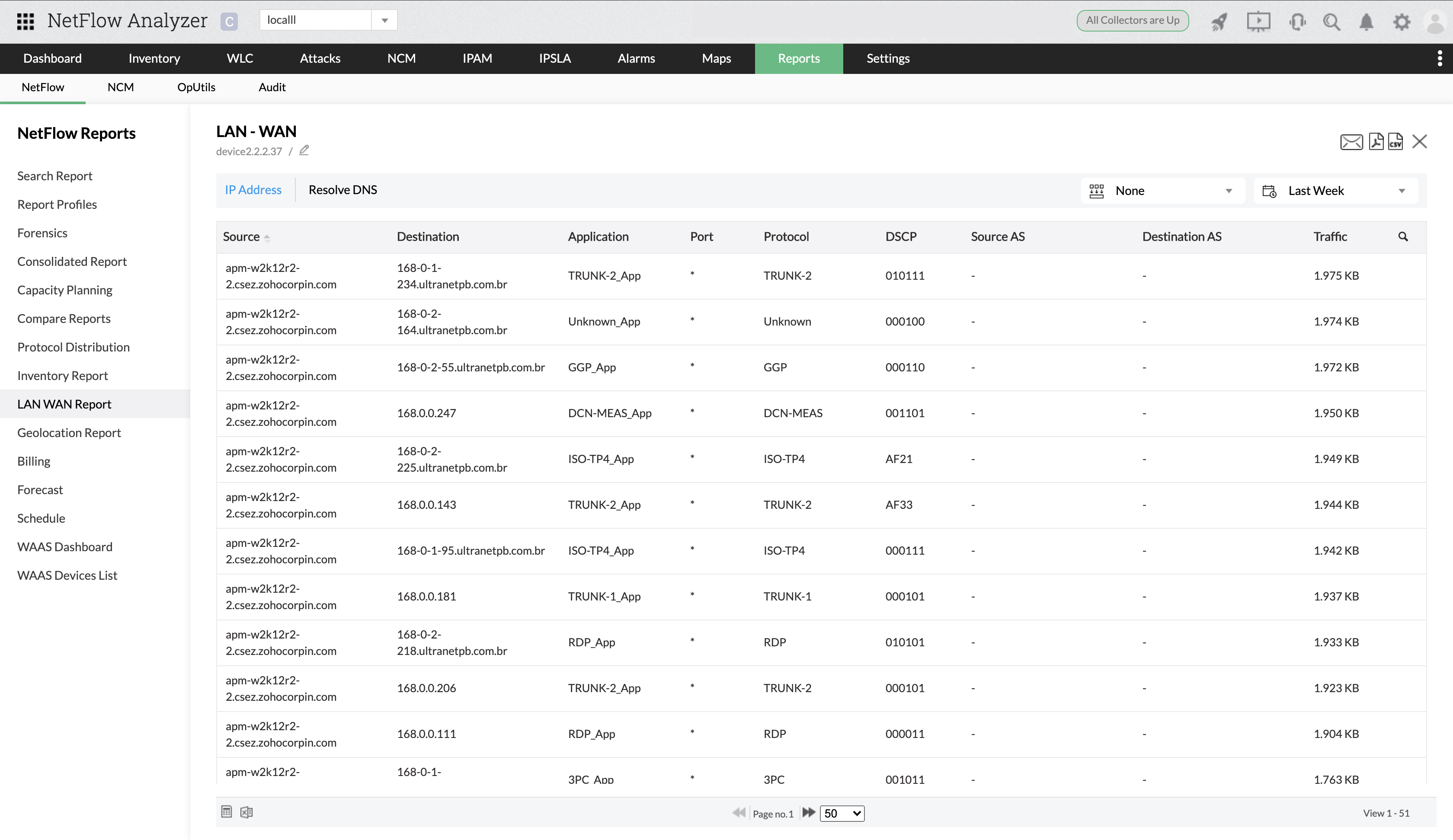The width and height of the screenshot is (1453, 840).
Task: Click the email report envelope icon
Action: click(1351, 142)
